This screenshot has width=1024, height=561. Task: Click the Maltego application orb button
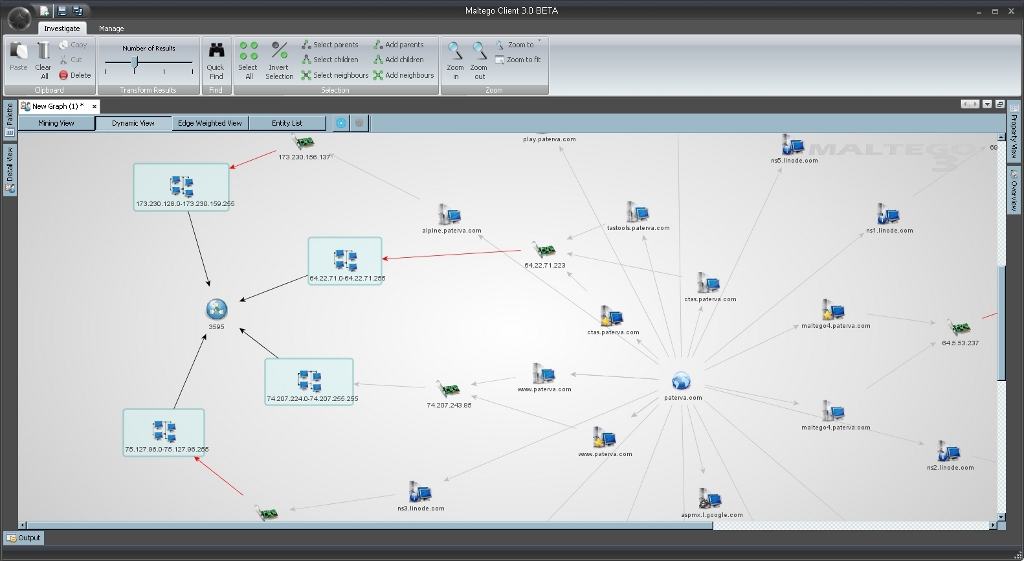[18, 16]
